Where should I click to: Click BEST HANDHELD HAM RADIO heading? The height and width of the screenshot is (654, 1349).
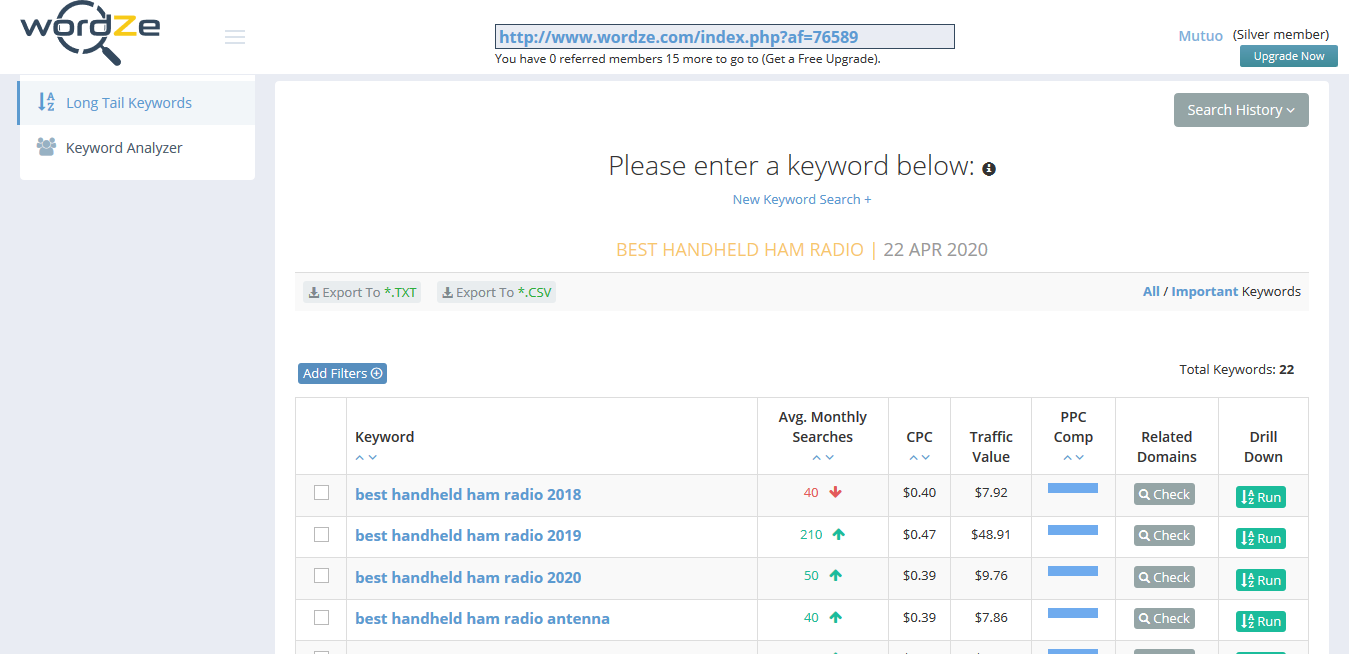click(740, 250)
